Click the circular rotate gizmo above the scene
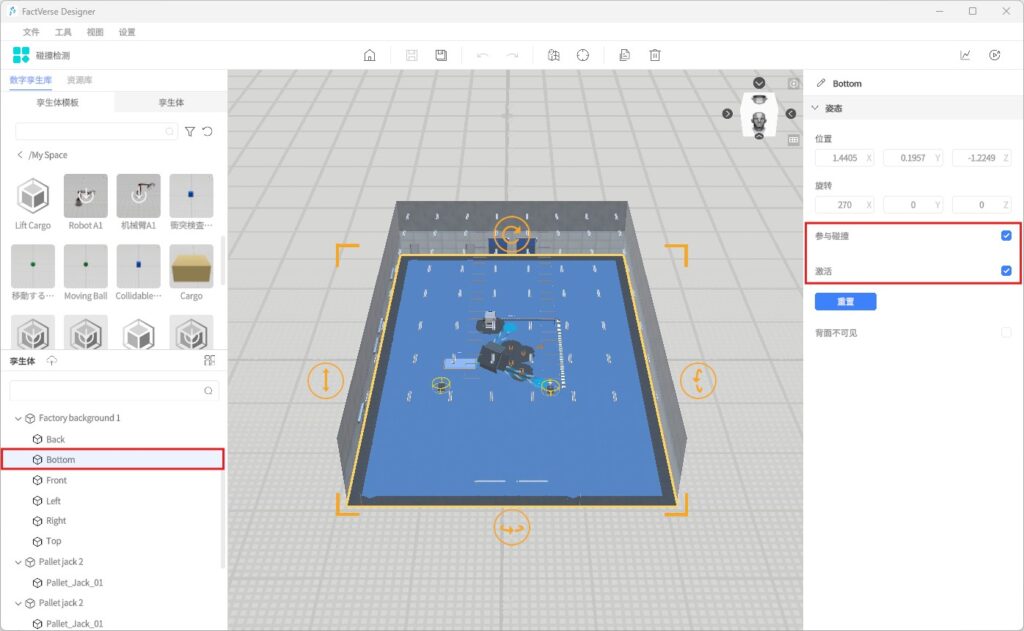This screenshot has height=631, width=1024. tap(512, 235)
